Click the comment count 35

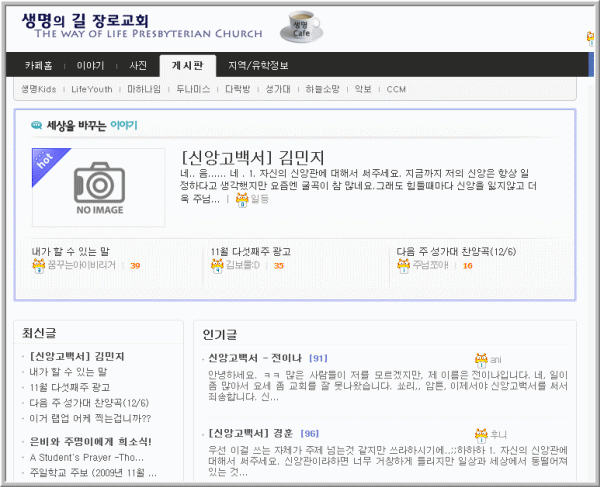click(x=279, y=265)
